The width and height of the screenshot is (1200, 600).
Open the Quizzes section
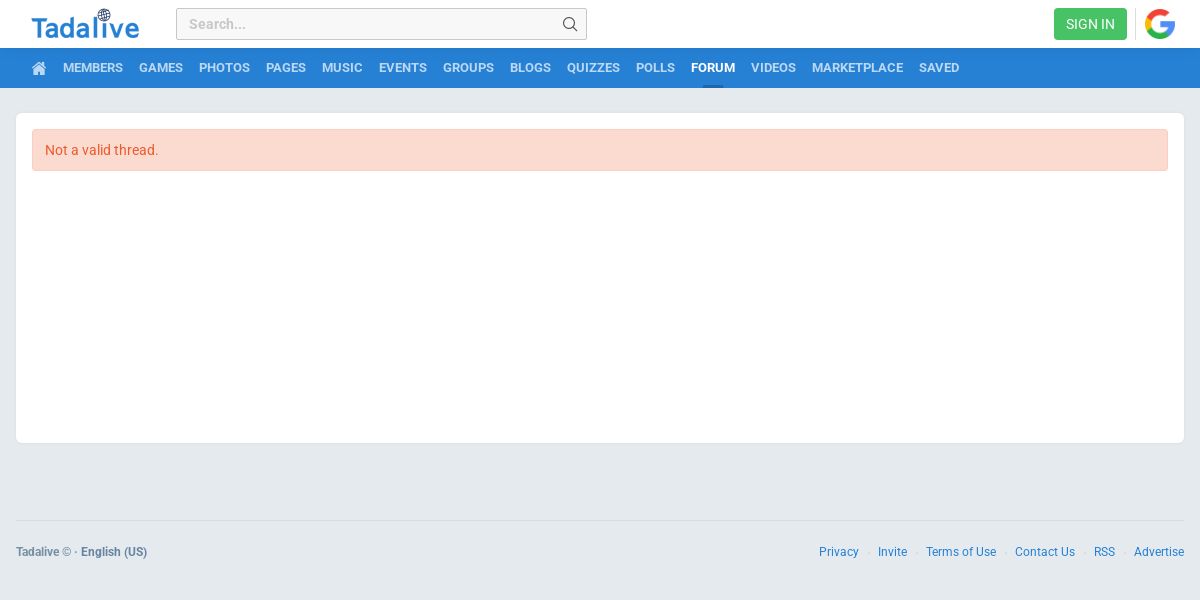[593, 68]
